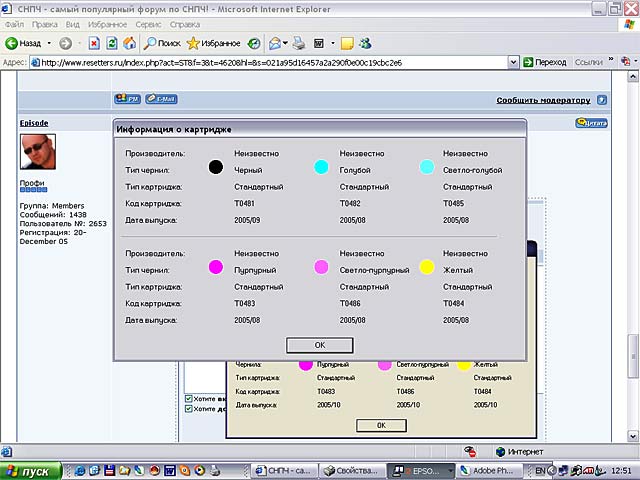Expand the Mail icon dropdown arrow
The width and height of the screenshot is (640, 480).
(x=285, y=43)
